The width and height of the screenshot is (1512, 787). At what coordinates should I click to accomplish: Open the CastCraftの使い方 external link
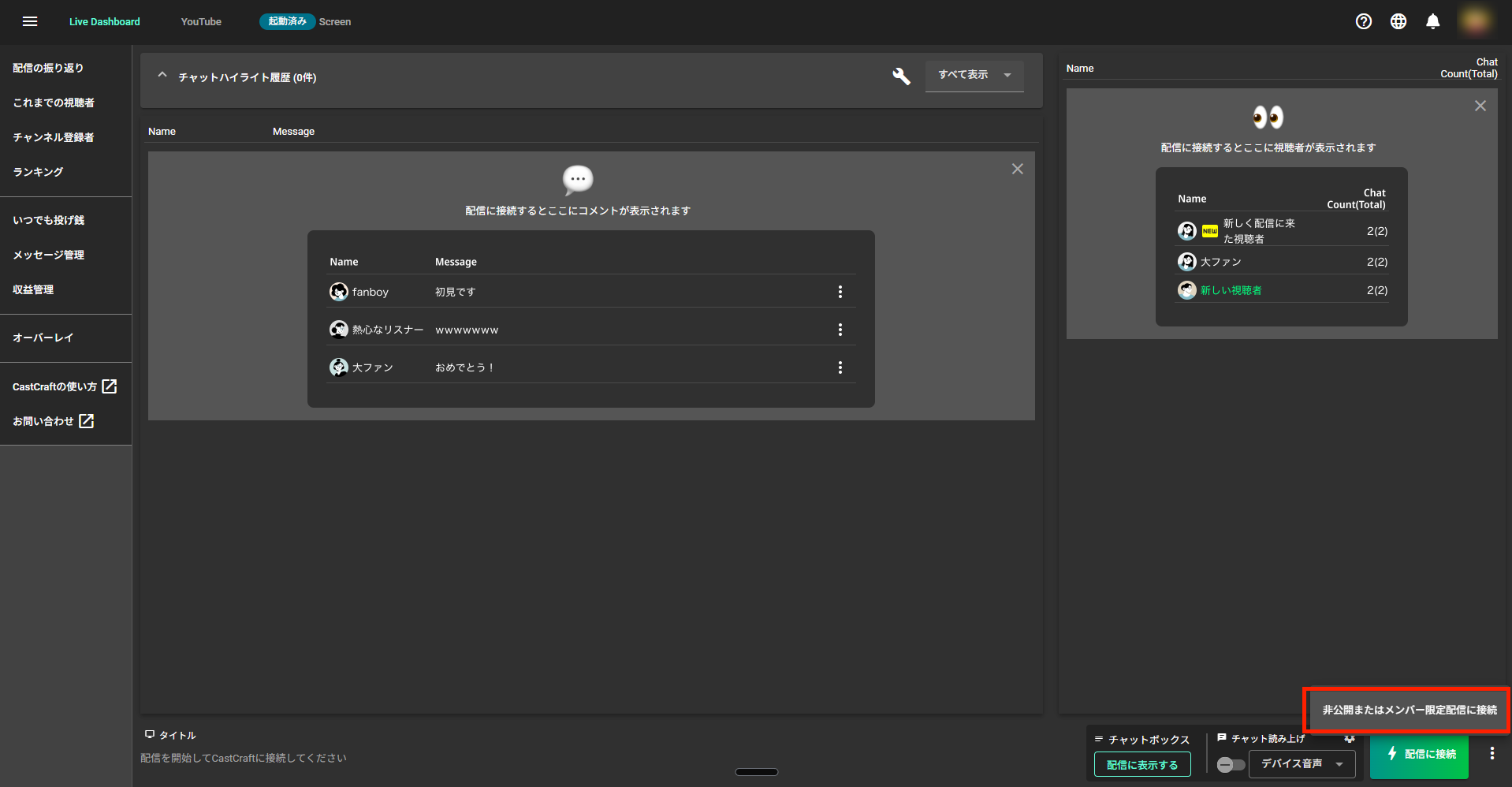tap(65, 386)
